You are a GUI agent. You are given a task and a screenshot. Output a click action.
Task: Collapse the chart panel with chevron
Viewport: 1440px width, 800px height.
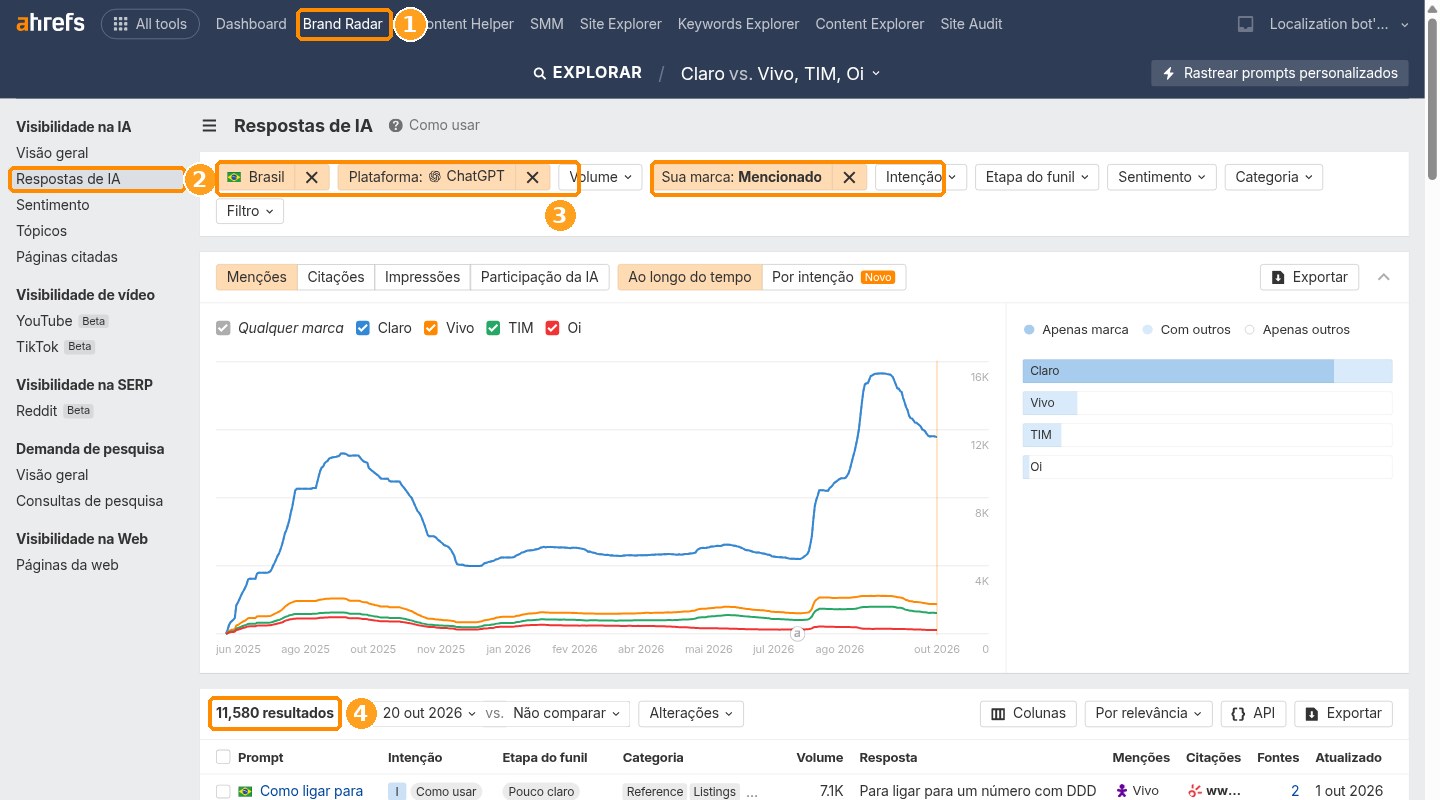point(1384,277)
